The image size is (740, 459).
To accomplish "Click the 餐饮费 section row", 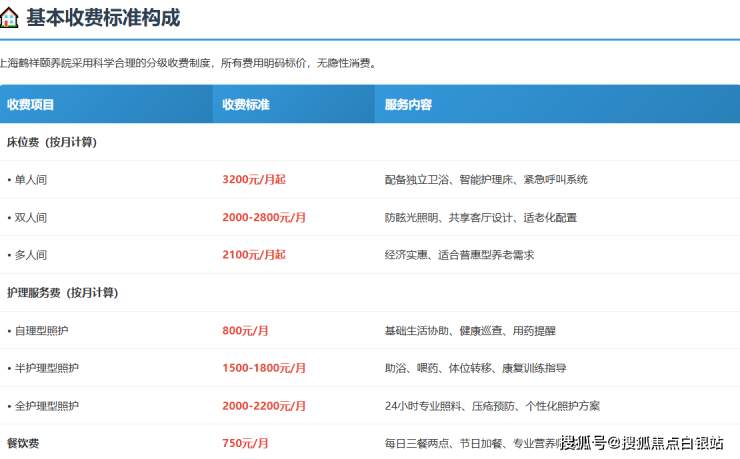I will tap(23, 443).
